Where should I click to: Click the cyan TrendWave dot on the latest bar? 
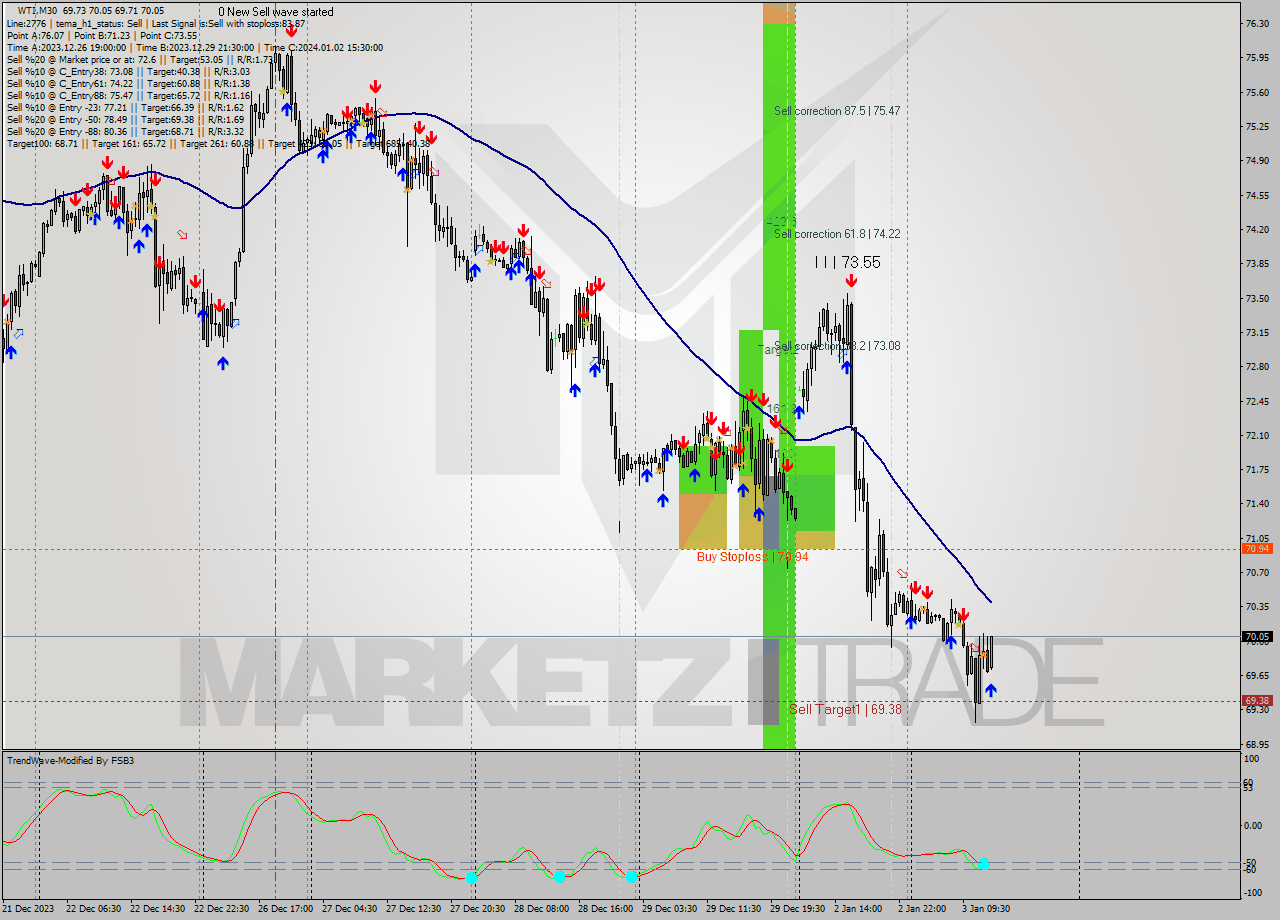point(983,863)
